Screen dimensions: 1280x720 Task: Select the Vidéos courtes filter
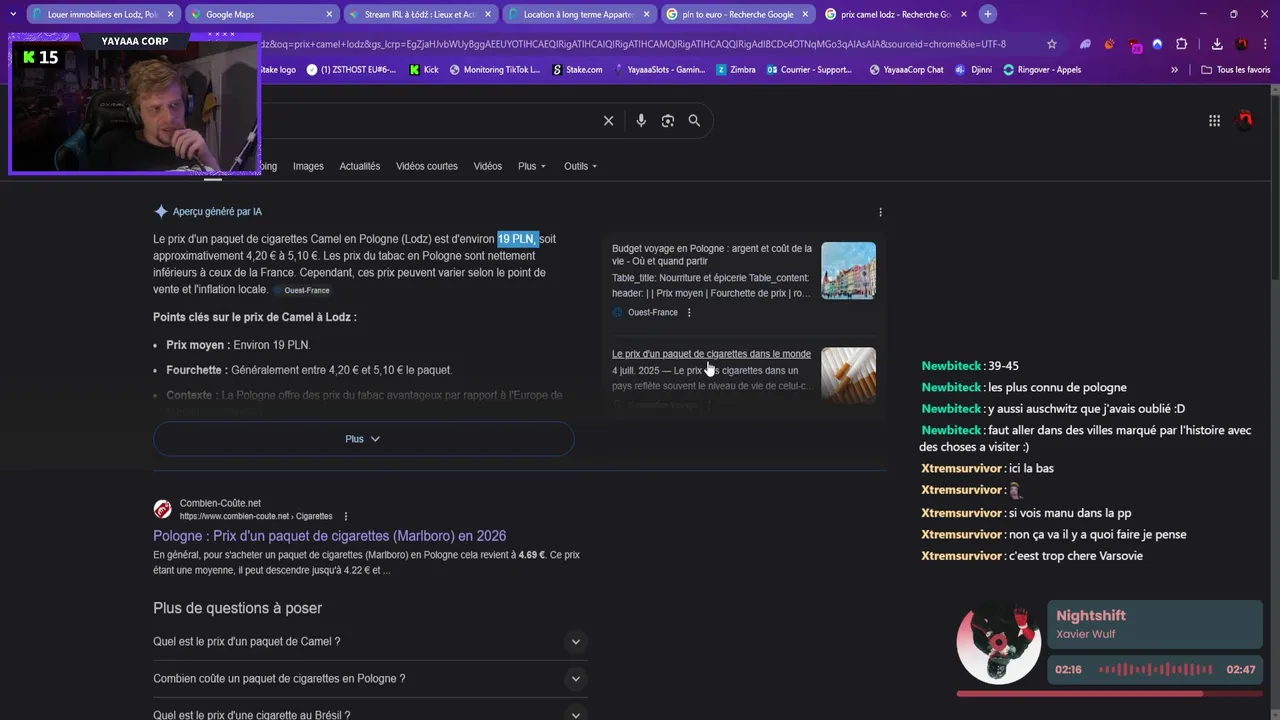[x=427, y=166]
